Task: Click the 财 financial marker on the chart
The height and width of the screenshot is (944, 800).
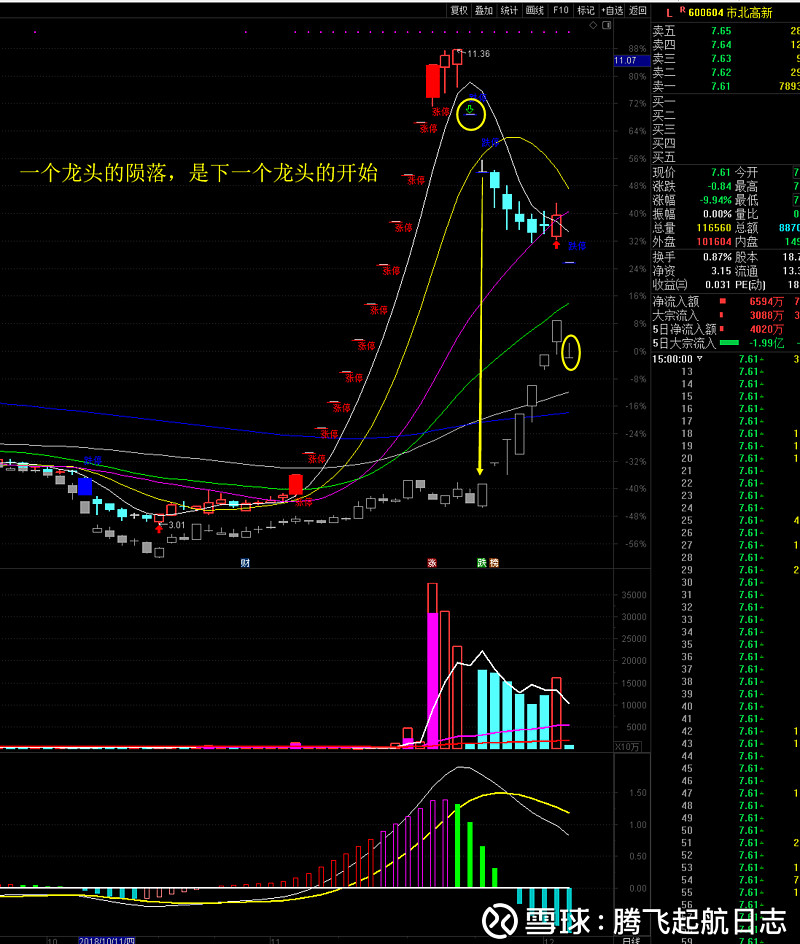Action: [x=244, y=563]
